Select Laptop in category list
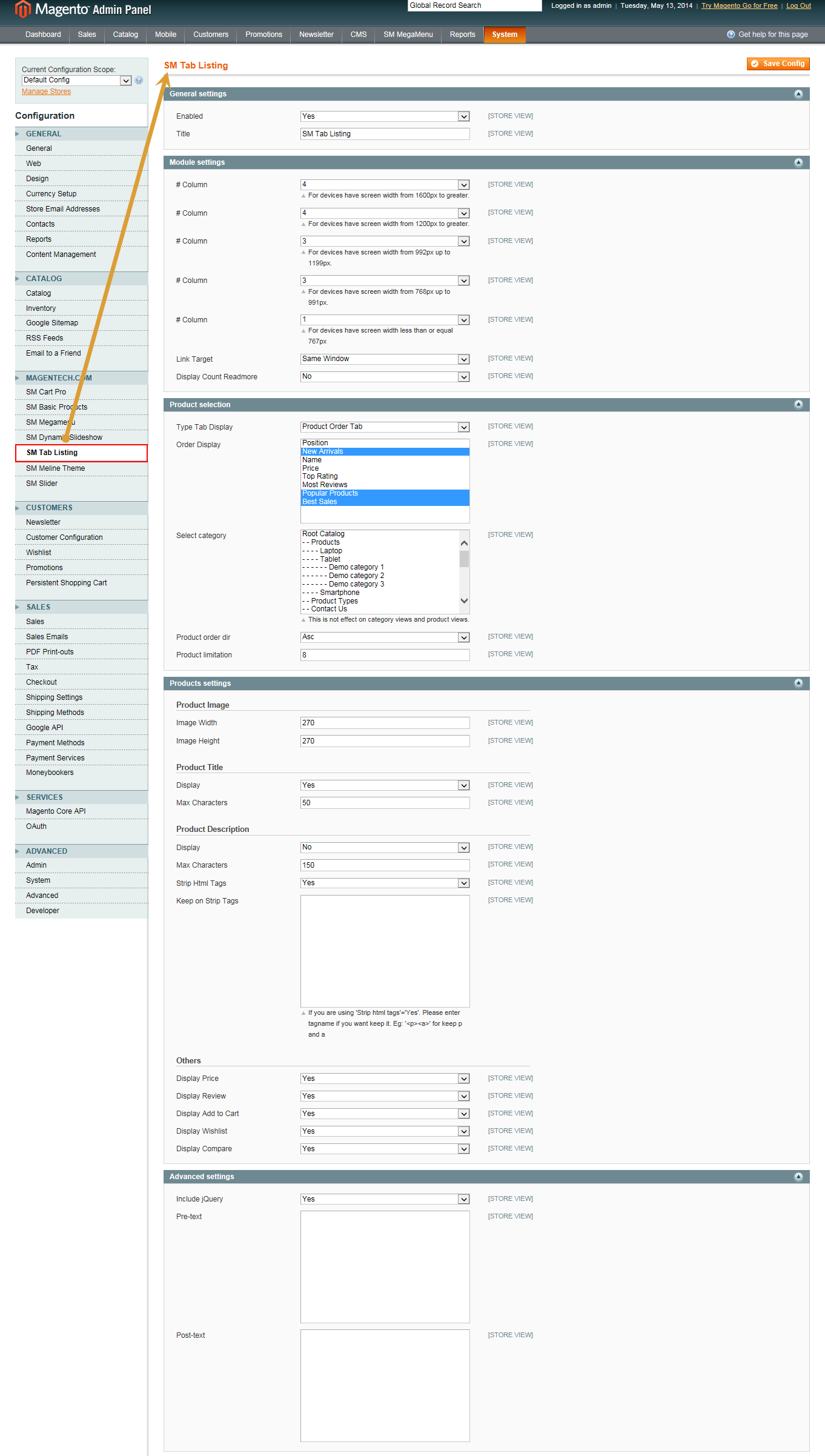 tap(380, 551)
